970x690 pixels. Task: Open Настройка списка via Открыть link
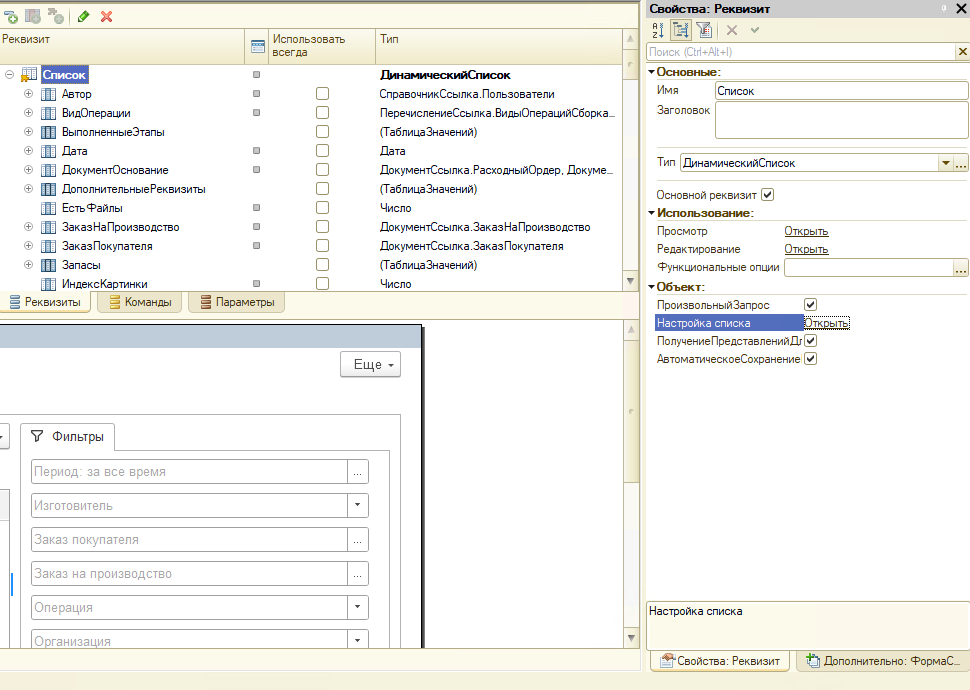pos(826,323)
